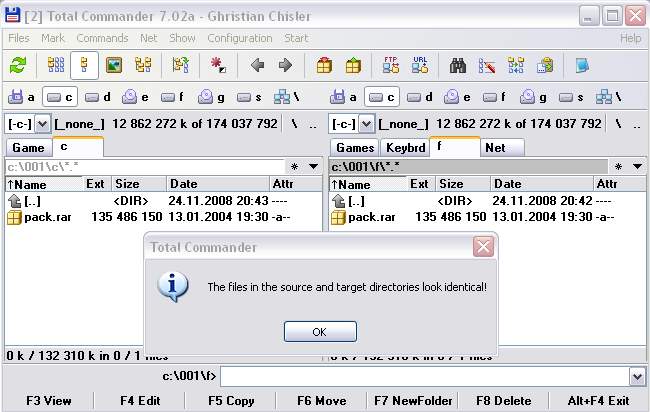Switch to the Keybrd tab
650x412 pixels.
(x=405, y=147)
